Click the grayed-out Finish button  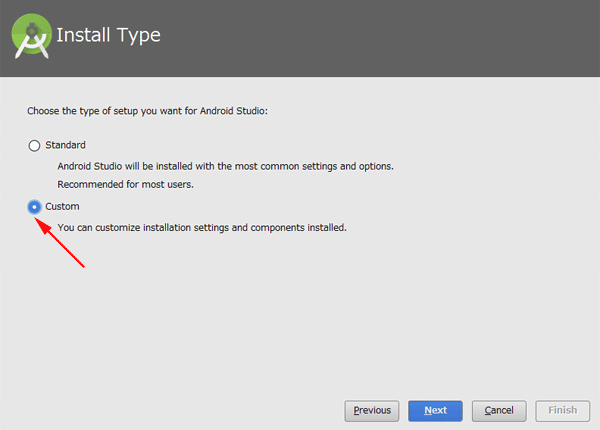coord(562,411)
